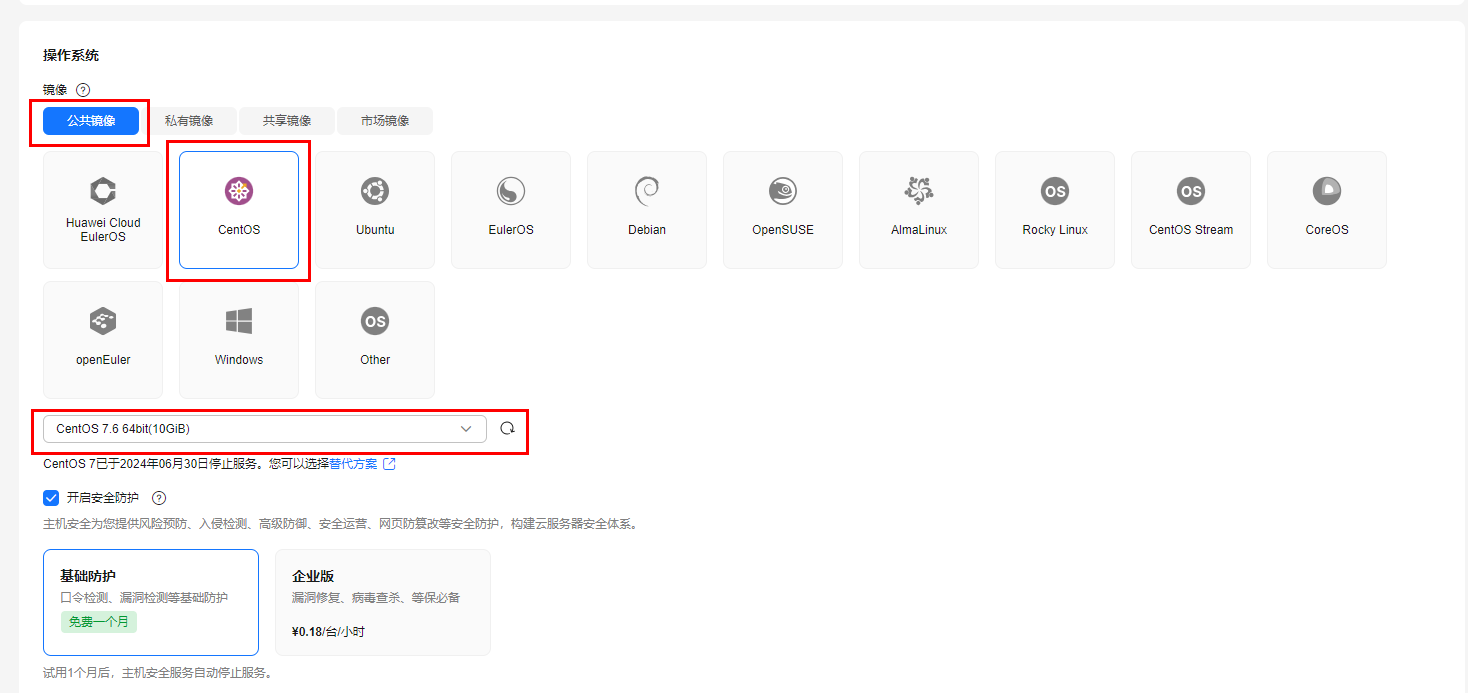
Task: Open the CentOS 7.6 64bit version dropdown
Action: click(x=265, y=429)
